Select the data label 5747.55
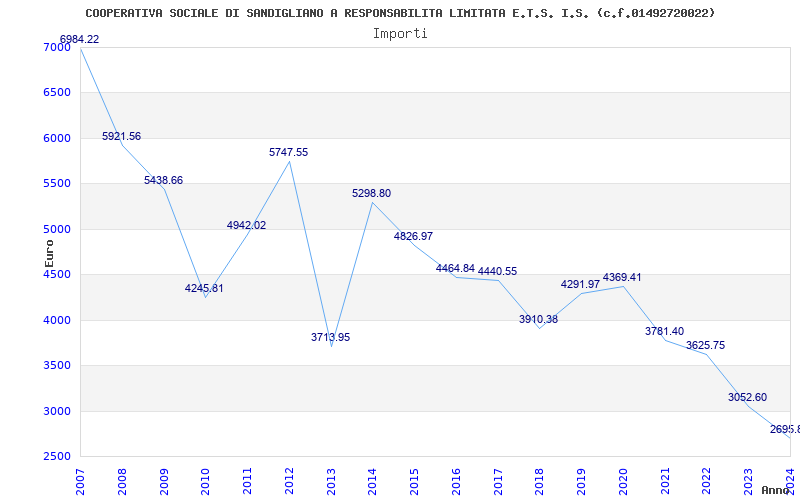The width and height of the screenshot is (800, 500). (x=289, y=152)
